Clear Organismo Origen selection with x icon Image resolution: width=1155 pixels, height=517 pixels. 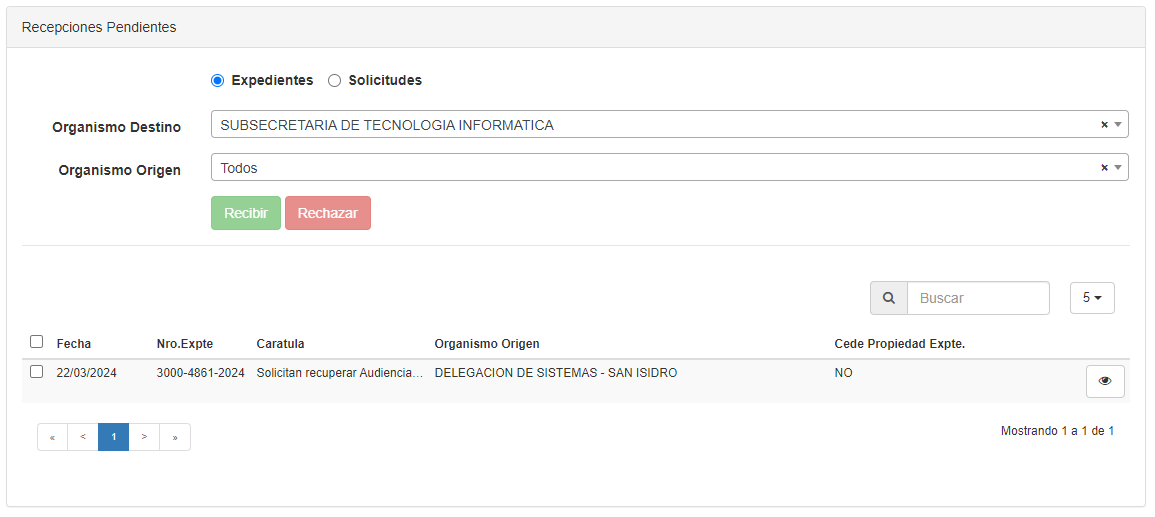[x=1104, y=168]
